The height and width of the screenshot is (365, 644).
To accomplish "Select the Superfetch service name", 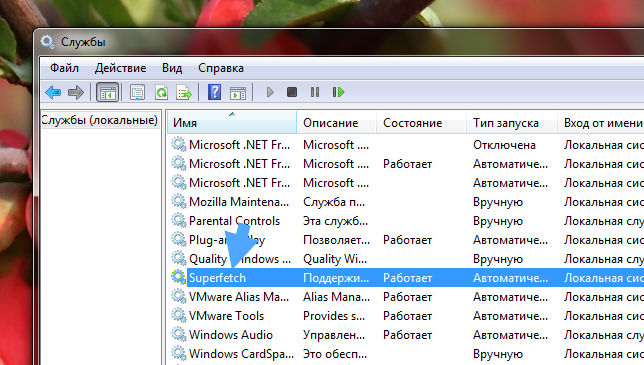I will pyautogui.click(x=217, y=278).
